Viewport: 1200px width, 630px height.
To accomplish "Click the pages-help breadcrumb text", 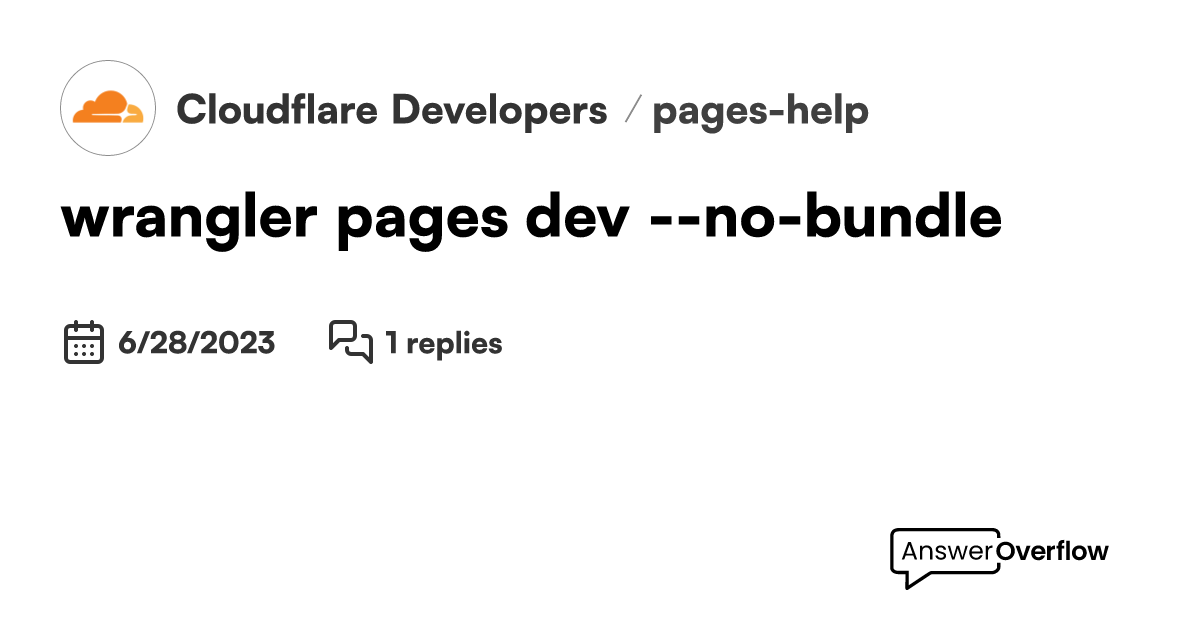I will click(762, 111).
